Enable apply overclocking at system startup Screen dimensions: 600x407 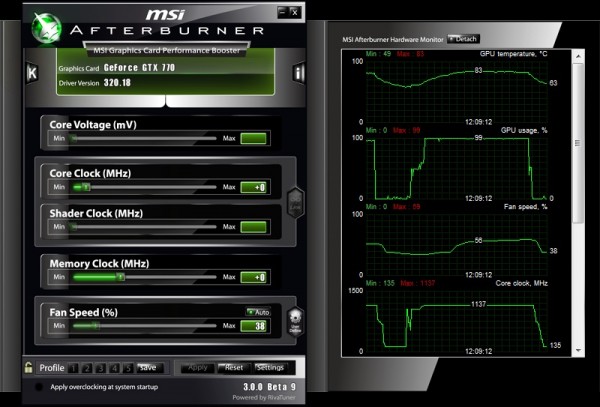click(x=39, y=387)
